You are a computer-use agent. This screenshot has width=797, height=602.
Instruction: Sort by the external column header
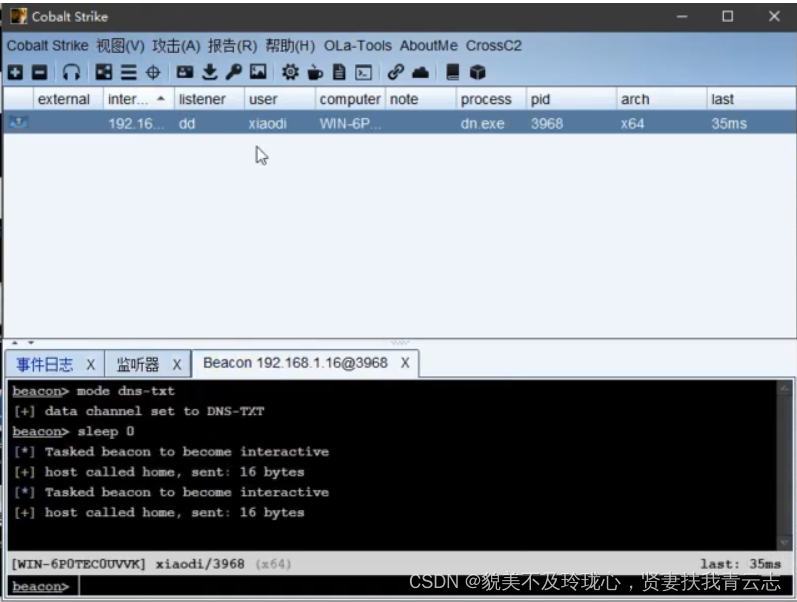pos(69,99)
